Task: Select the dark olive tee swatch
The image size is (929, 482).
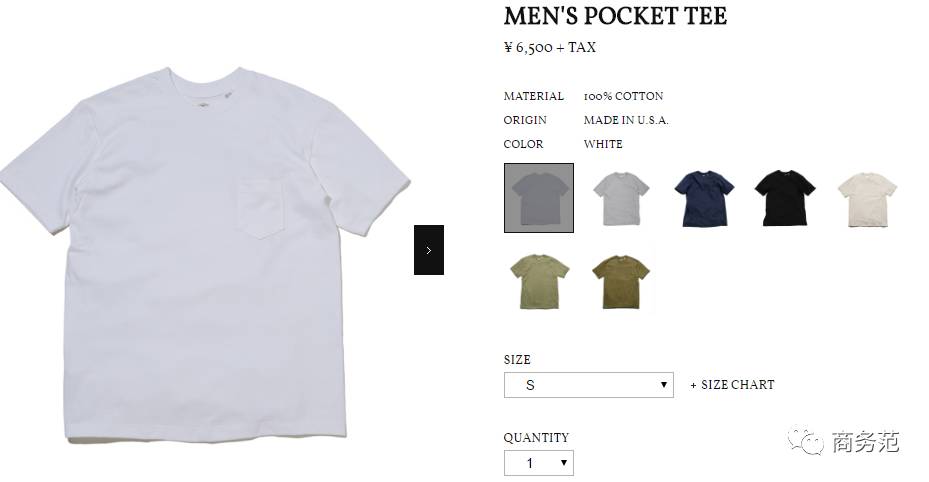Action: coord(621,281)
